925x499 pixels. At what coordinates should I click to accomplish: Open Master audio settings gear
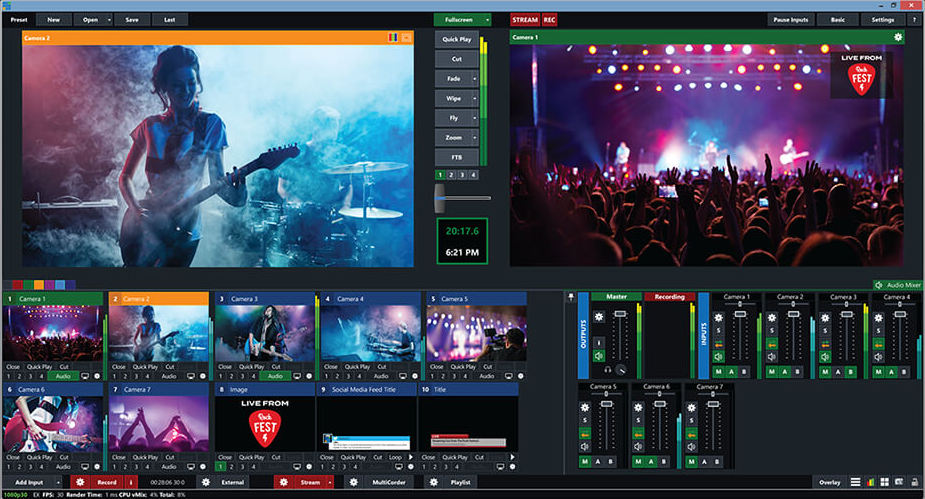tap(599, 317)
